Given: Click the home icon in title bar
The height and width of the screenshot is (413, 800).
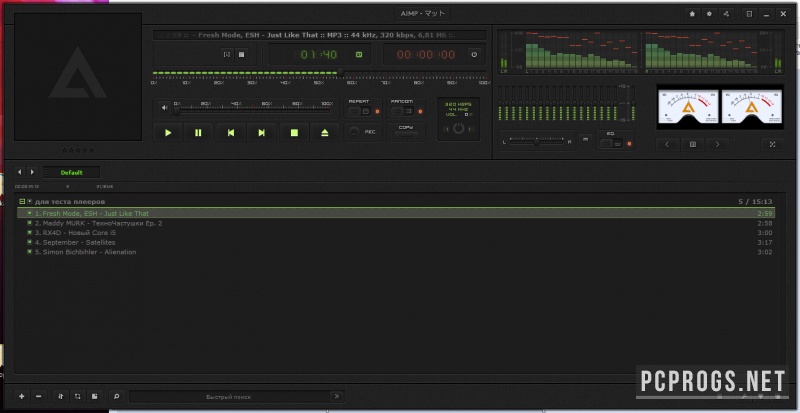Looking at the screenshot, I should pos(692,14).
